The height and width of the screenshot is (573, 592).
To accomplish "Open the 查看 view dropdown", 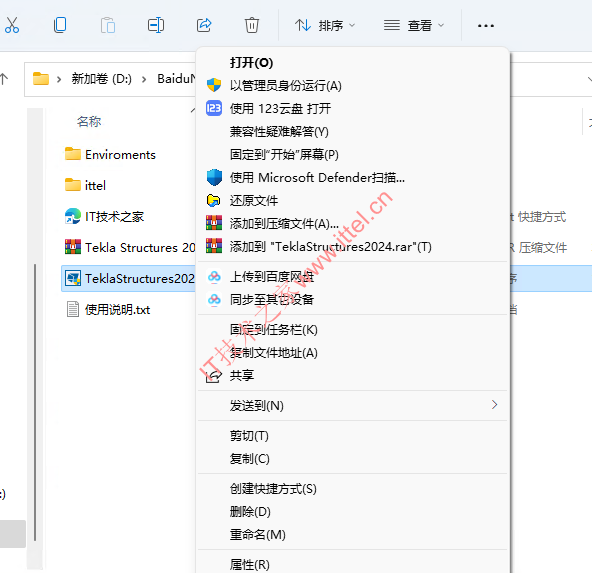I will pyautogui.click(x=414, y=26).
